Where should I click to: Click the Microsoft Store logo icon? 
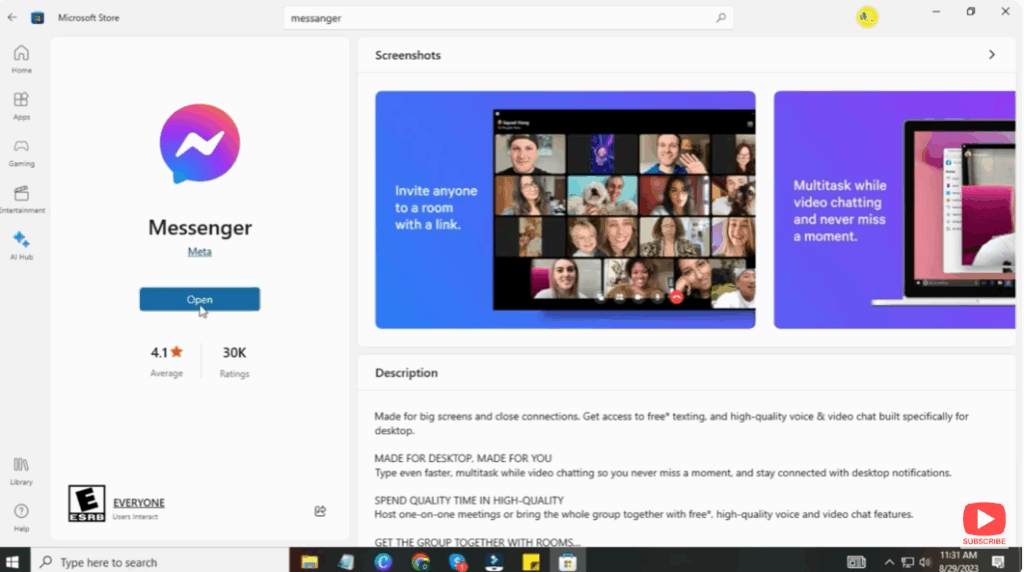pyautogui.click(x=37, y=18)
